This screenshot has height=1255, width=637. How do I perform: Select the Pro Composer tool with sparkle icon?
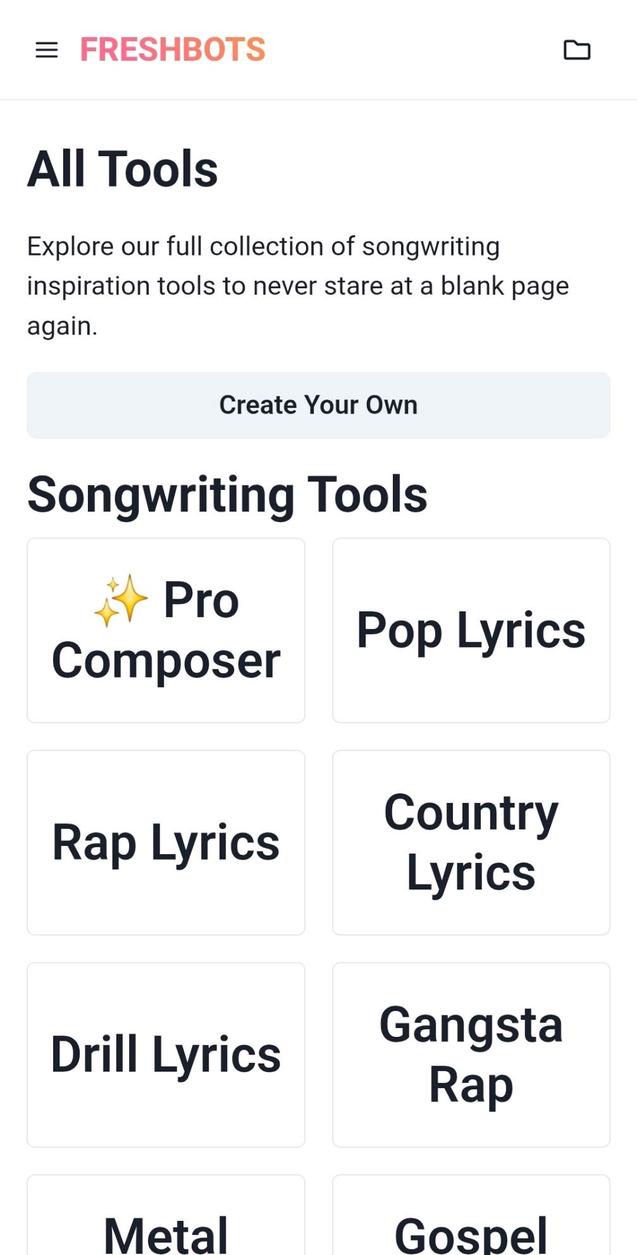(165, 629)
